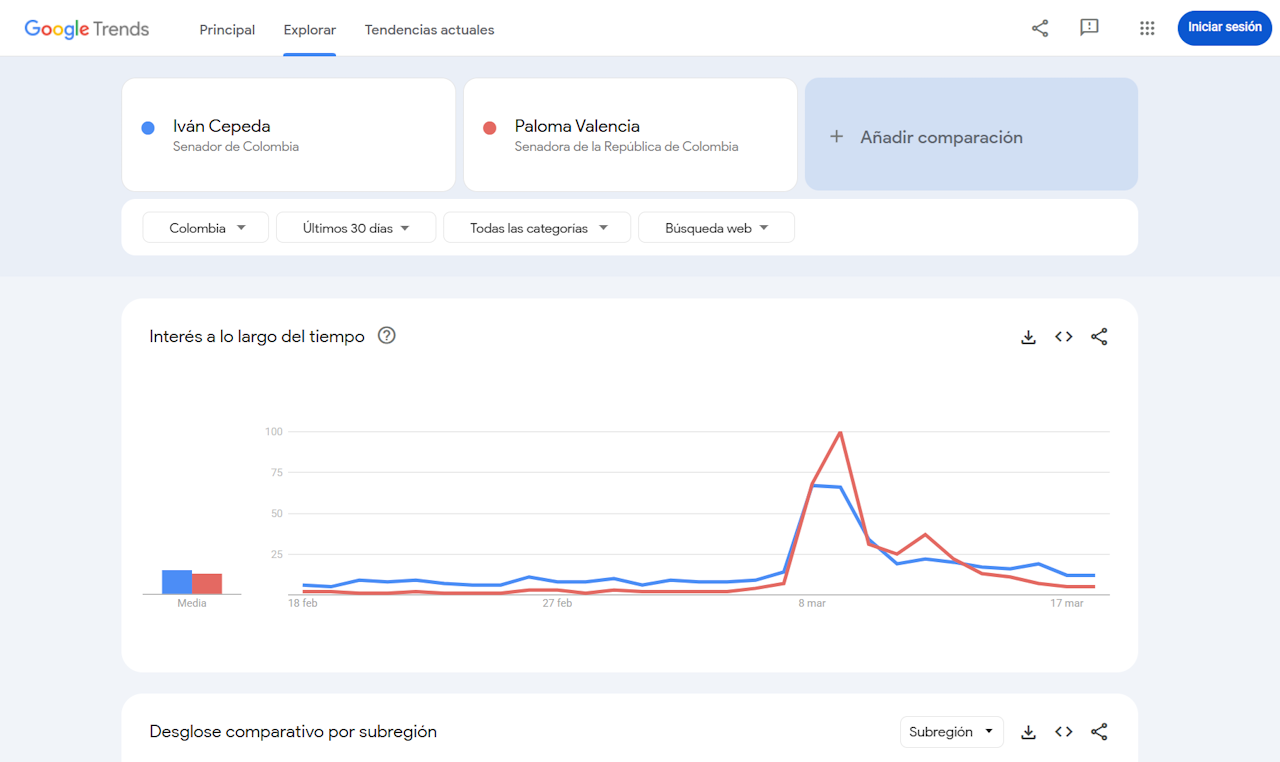
Task: Change Subregión display option
Action: (x=951, y=731)
